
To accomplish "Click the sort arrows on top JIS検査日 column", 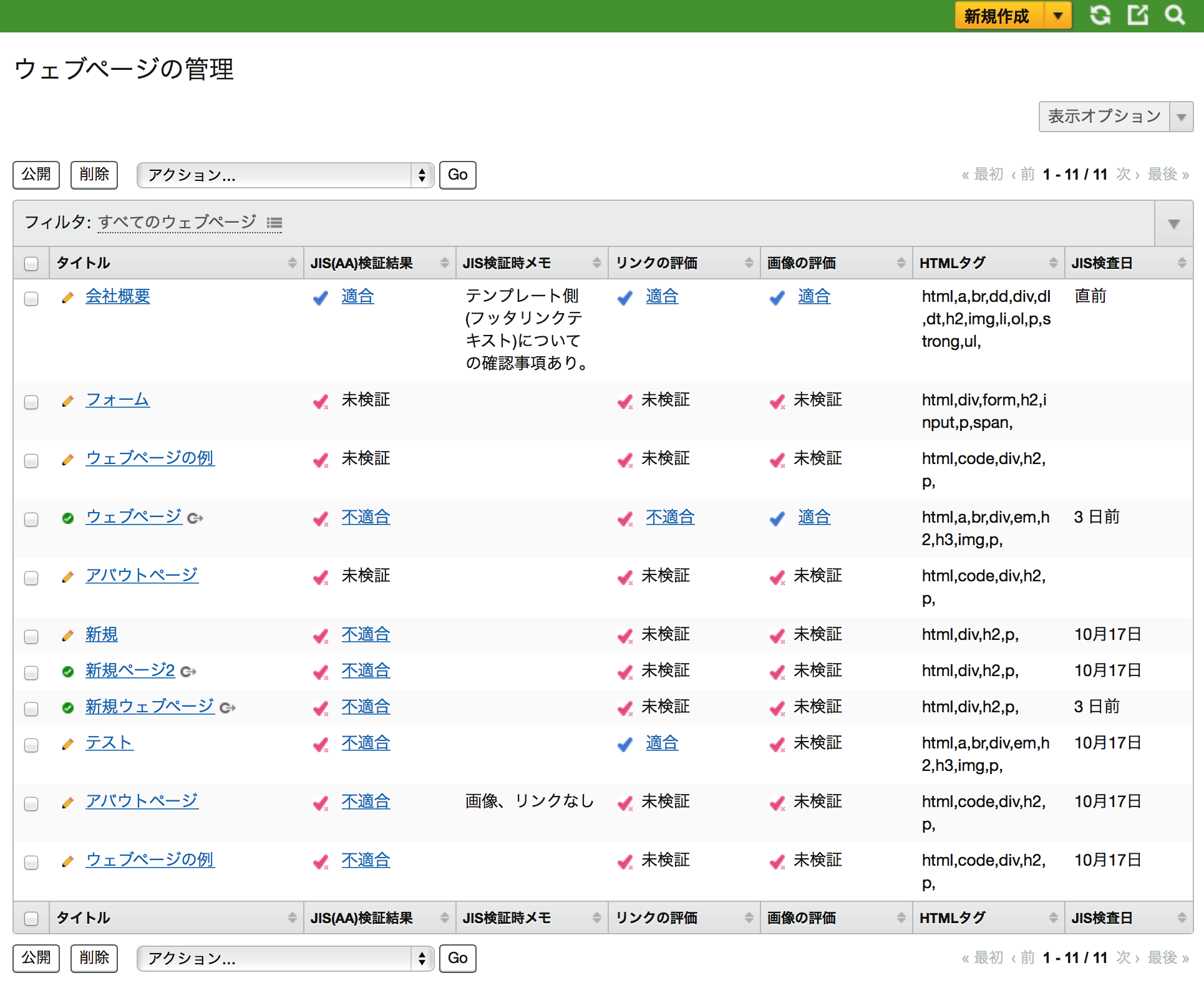I will point(1182,263).
